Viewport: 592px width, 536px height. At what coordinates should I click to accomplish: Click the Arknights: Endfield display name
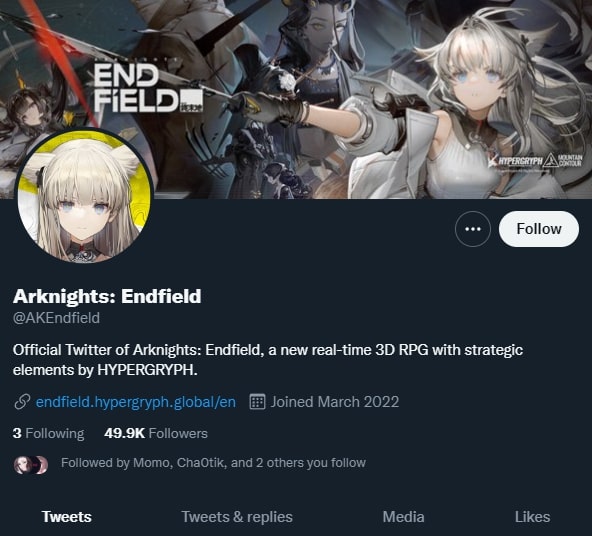107,296
